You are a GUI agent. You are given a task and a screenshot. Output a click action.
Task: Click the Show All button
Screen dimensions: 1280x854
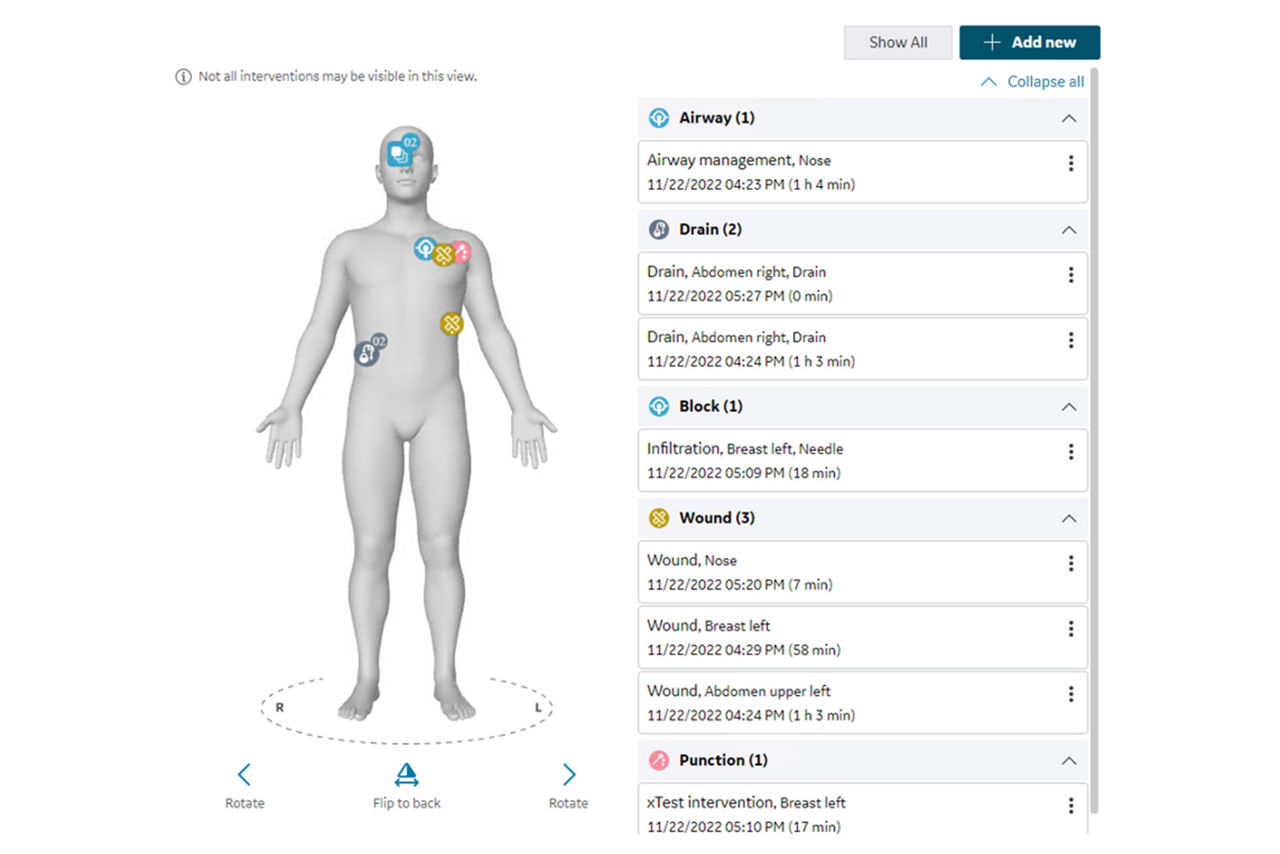click(897, 42)
